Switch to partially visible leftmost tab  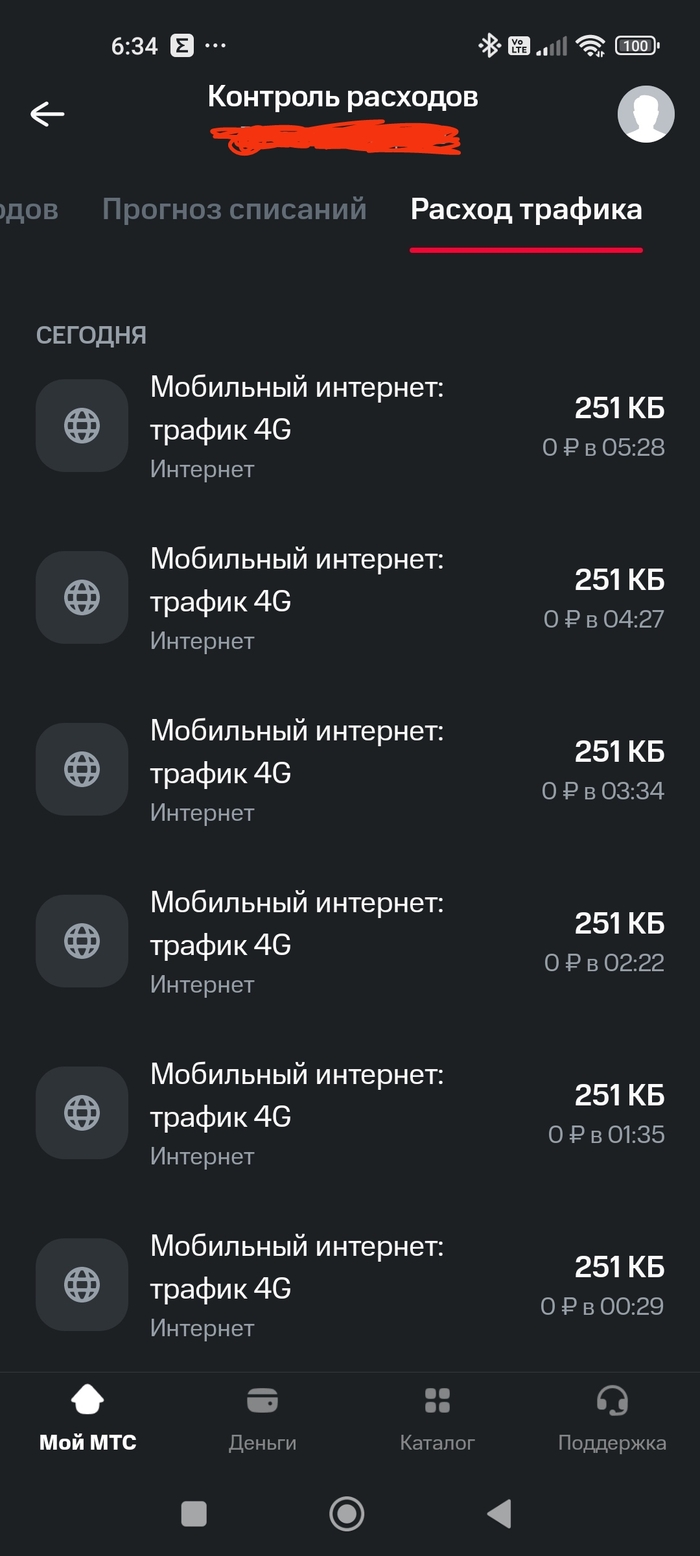[28, 210]
